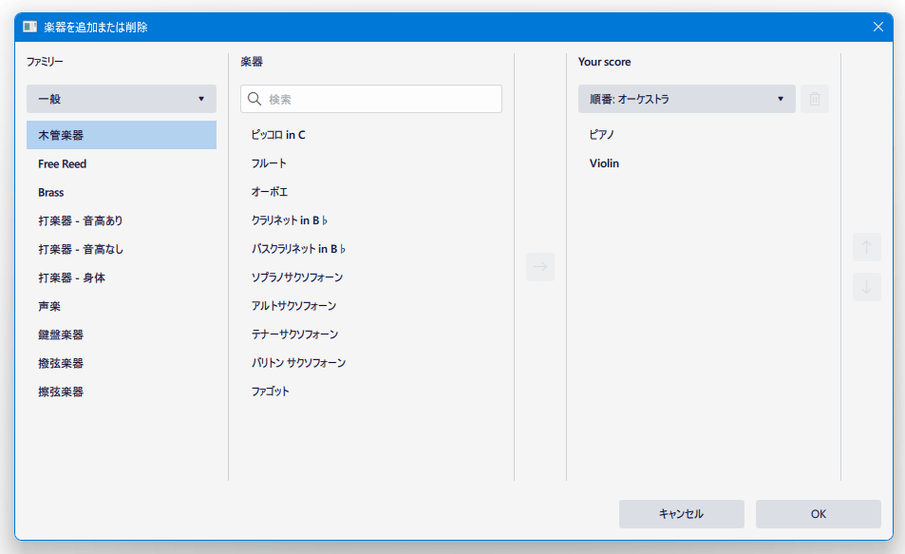
Task: Click the trash delete instrument icon
Action: point(814,99)
